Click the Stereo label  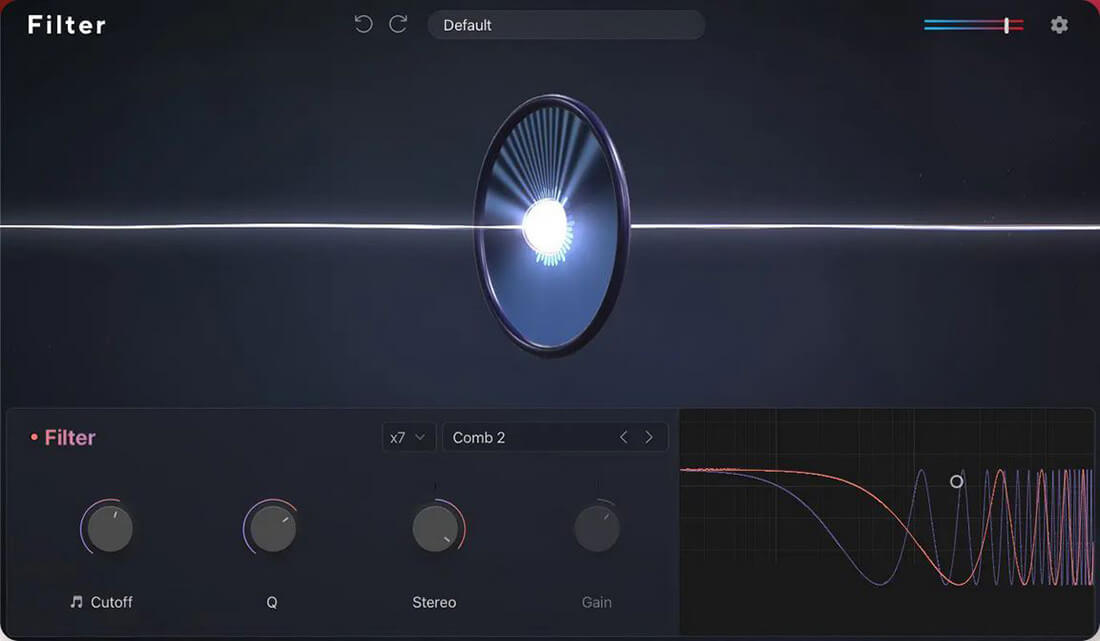434,602
